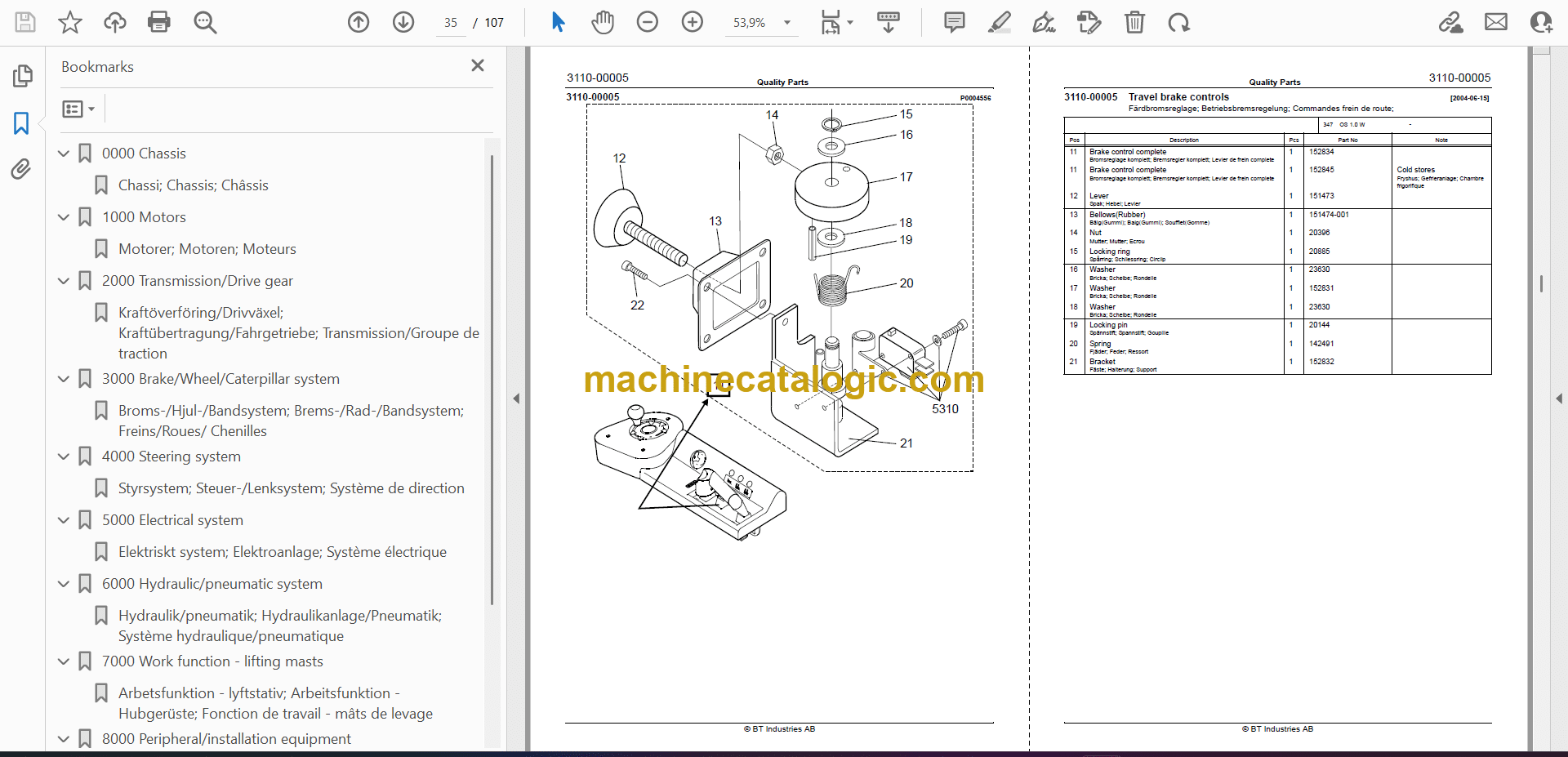This screenshot has height=757, width=1568.
Task: Activate the hand pan tool
Action: pyautogui.click(x=603, y=22)
